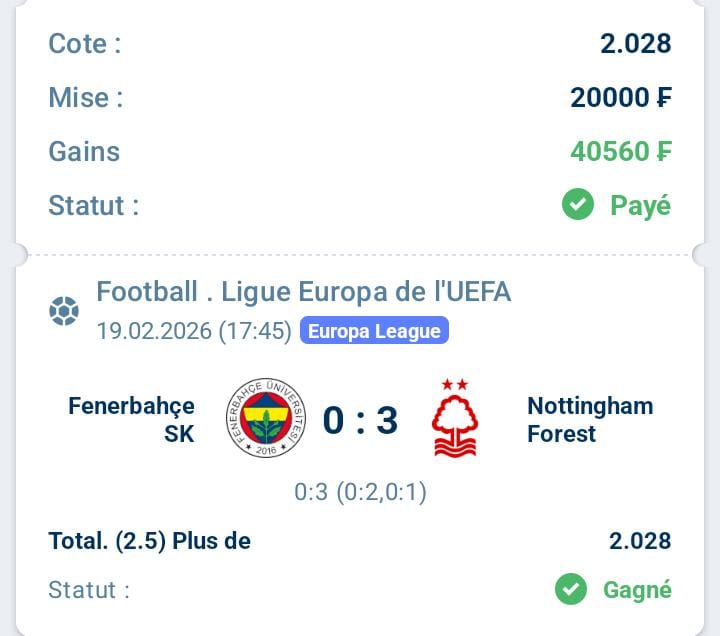720x636 pixels.
Task: Click the Payé status label
Action: pyautogui.click(x=640, y=206)
